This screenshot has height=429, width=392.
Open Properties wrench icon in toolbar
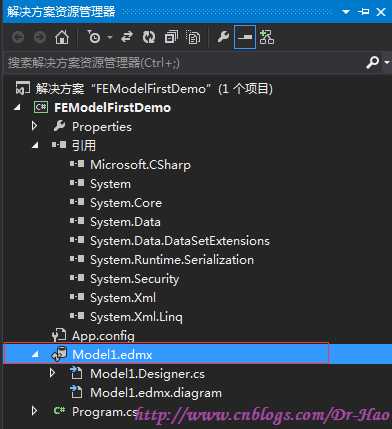pyautogui.click(x=223, y=37)
